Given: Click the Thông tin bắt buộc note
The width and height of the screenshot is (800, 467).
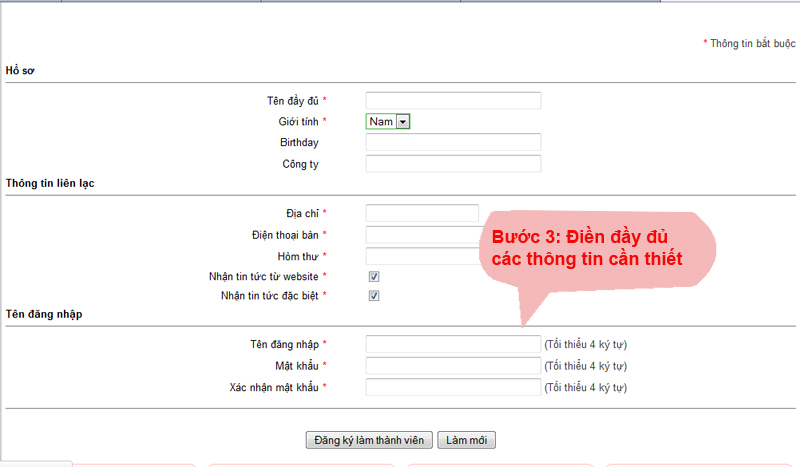Looking at the screenshot, I should coord(749,43).
